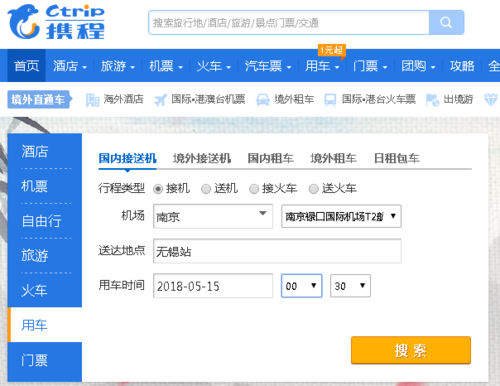
Task: Select the 送机 radio option
Action: (206, 189)
